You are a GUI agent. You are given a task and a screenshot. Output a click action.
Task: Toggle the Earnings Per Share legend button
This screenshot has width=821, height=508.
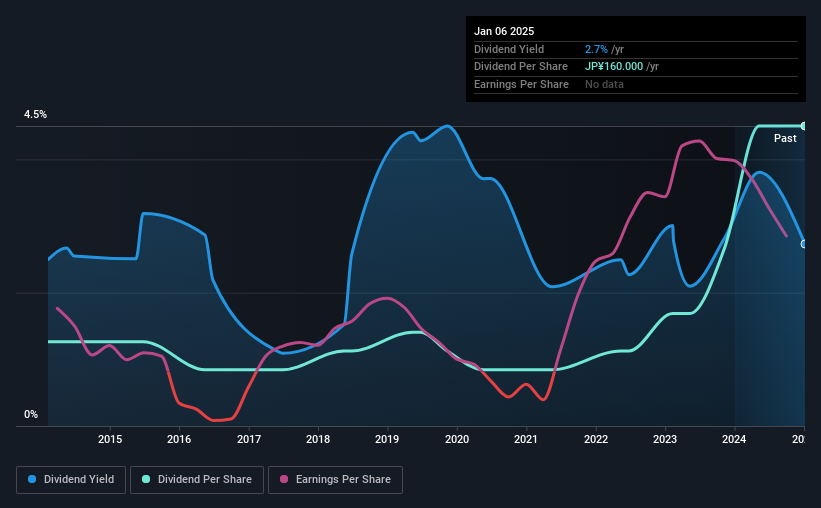tap(335, 480)
